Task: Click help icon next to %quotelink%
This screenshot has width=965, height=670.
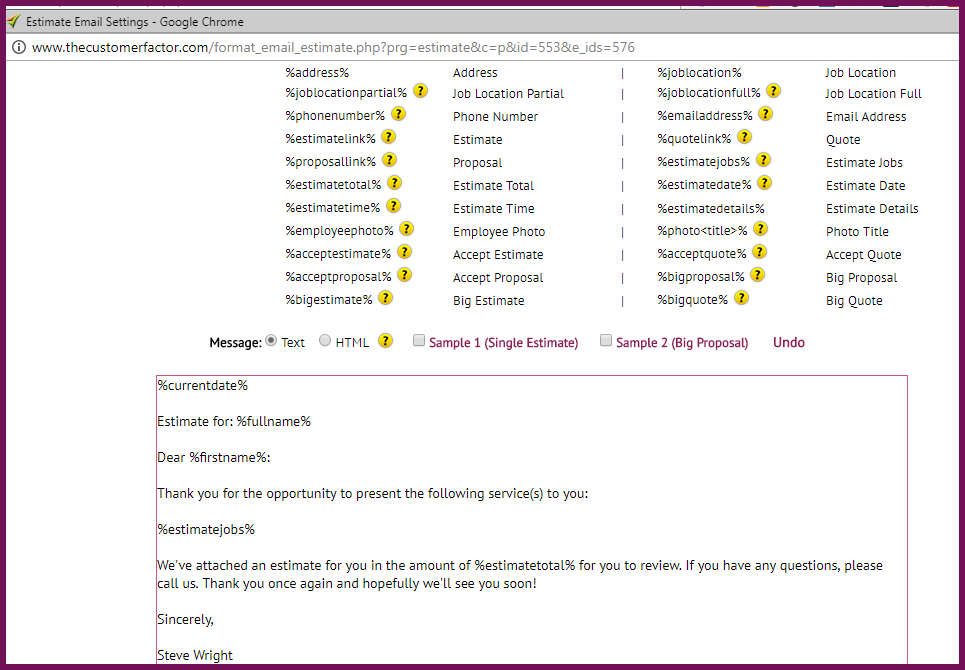Action: pos(745,137)
